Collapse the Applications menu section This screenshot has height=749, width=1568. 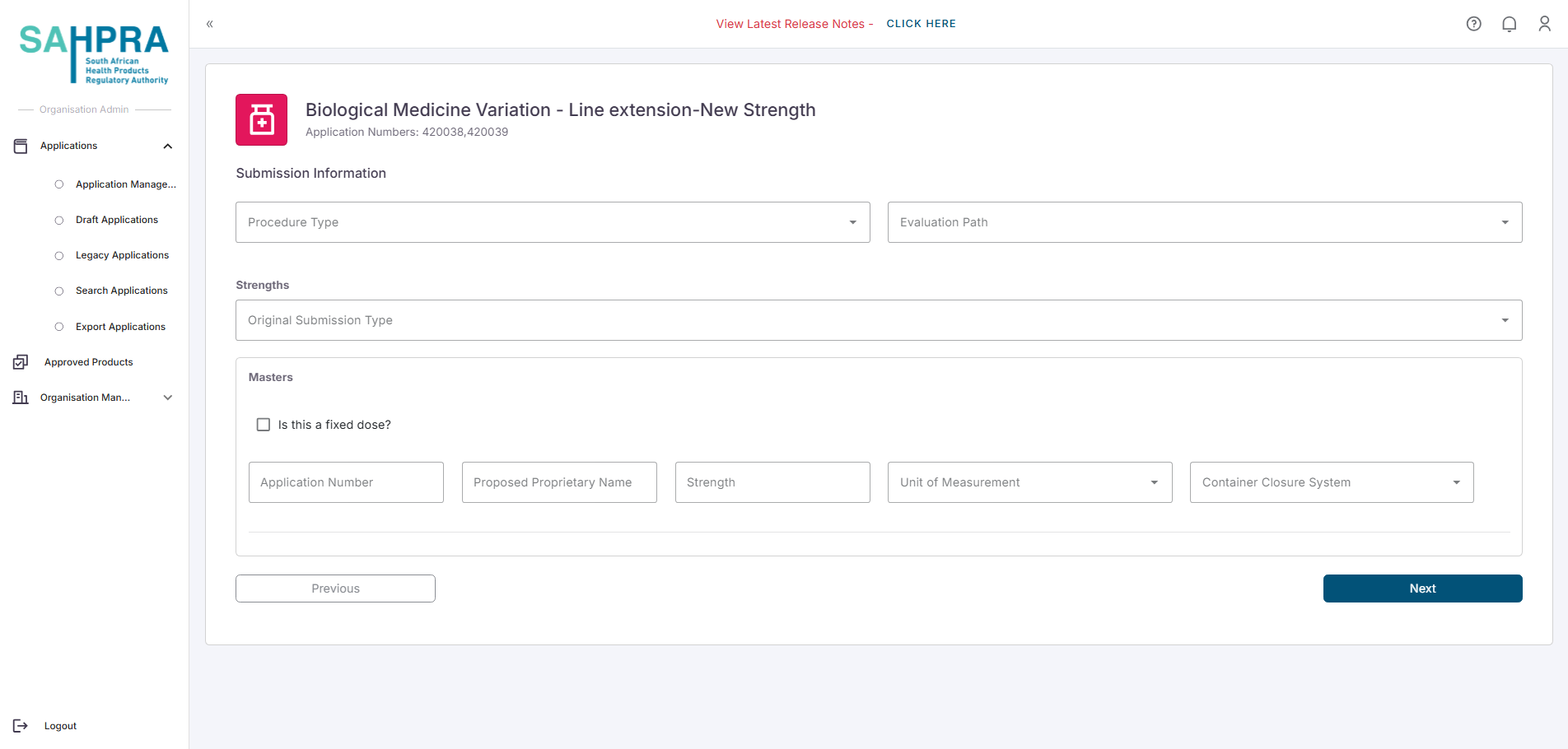[x=168, y=146]
